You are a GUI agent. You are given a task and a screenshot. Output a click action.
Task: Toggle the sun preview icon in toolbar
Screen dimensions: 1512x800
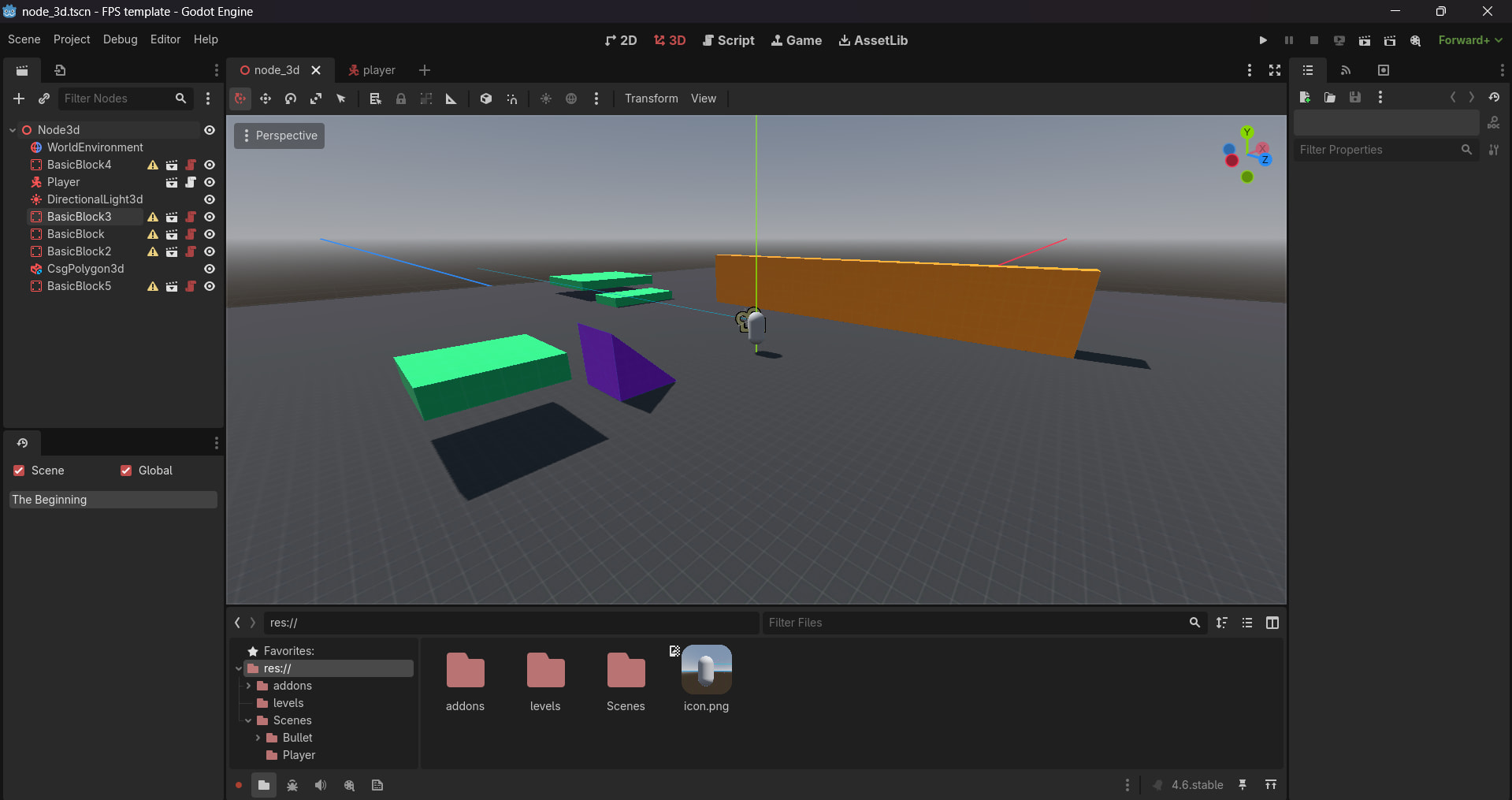pyautogui.click(x=545, y=99)
